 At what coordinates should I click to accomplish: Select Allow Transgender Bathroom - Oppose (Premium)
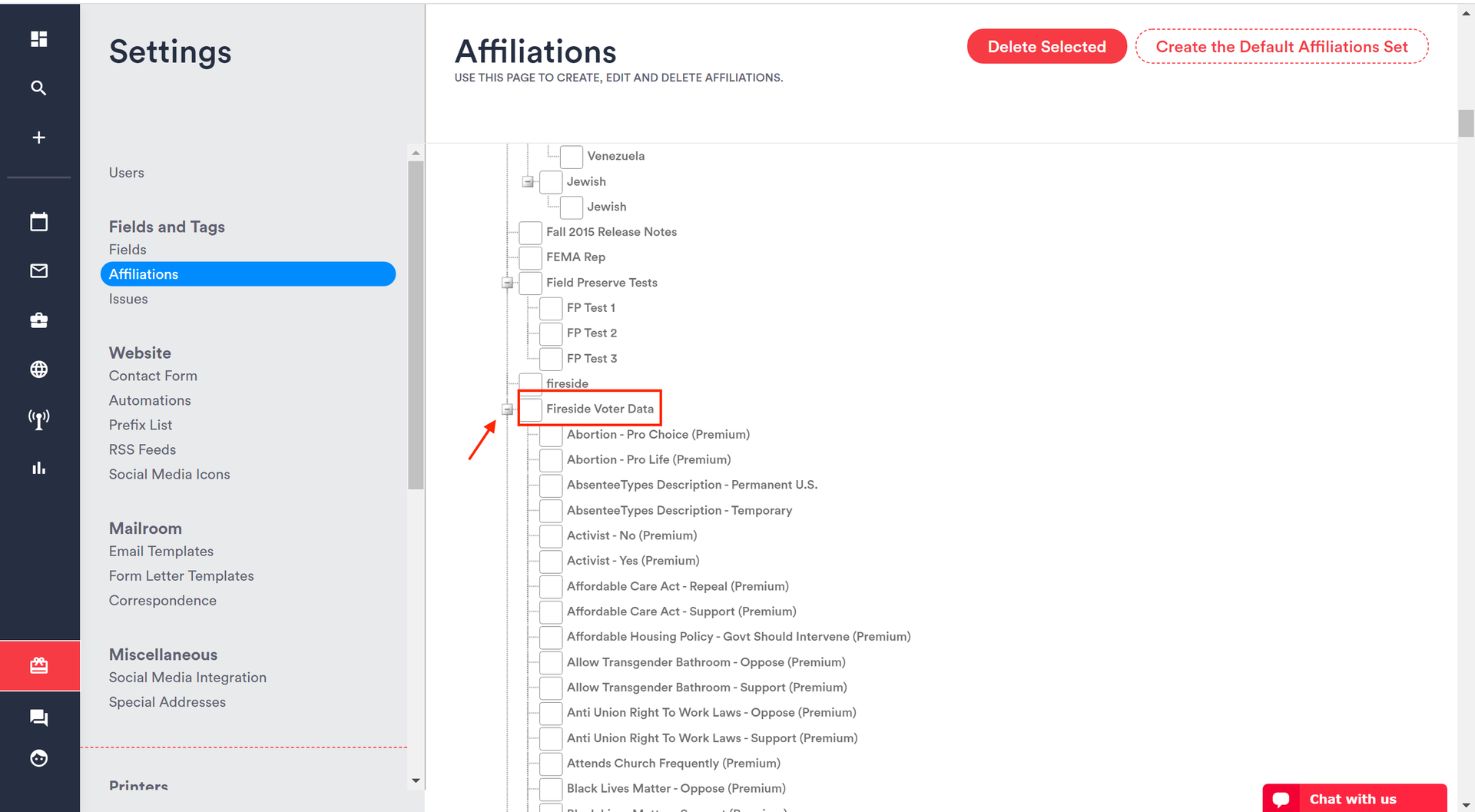click(706, 662)
